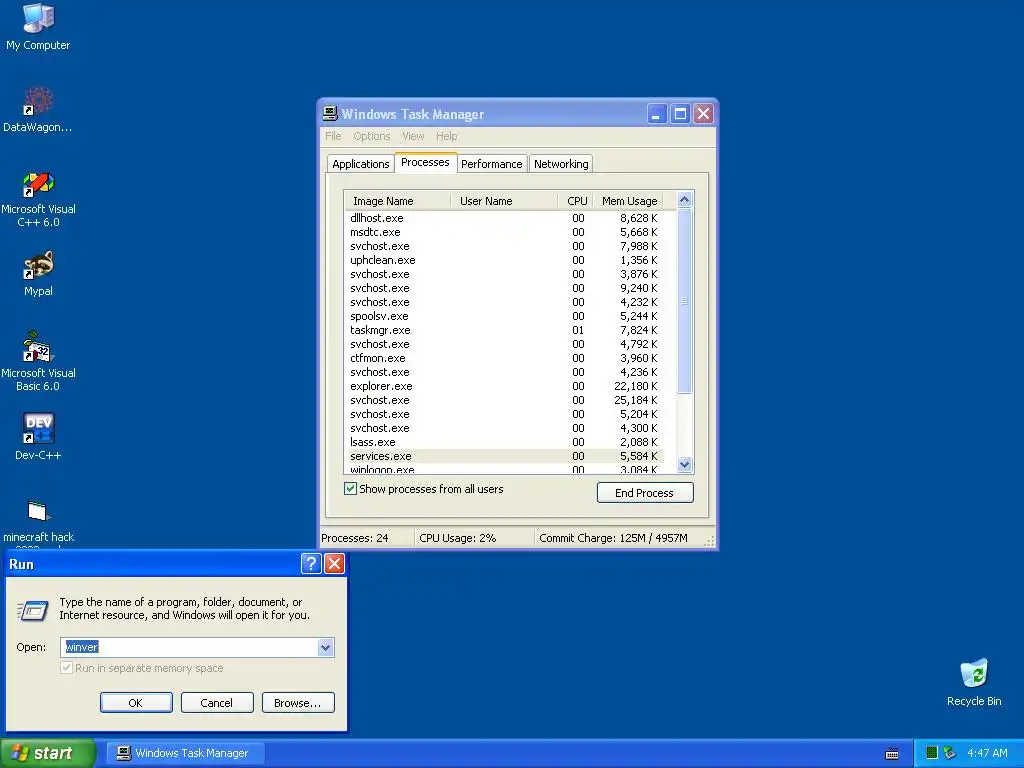
Task: Toggle Show processes from all users
Action: pos(351,488)
